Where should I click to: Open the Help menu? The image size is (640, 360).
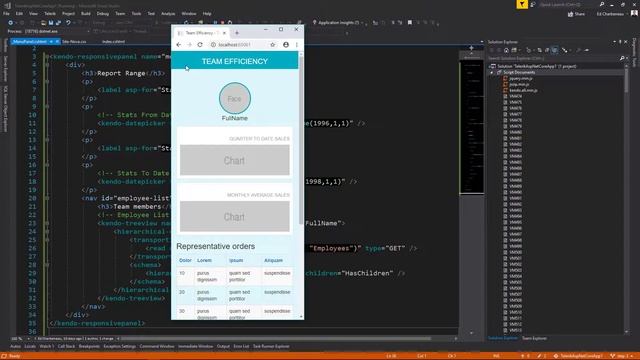[207, 13]
